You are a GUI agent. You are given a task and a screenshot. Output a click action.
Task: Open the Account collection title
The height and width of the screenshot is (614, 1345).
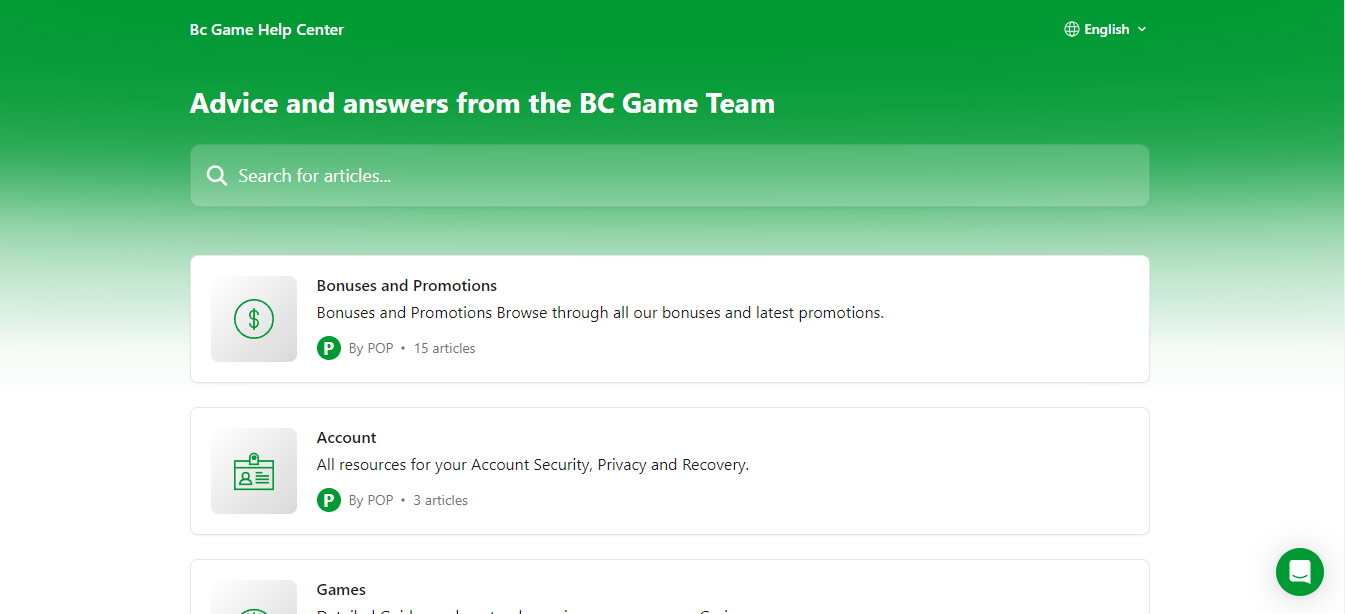click(347, 438)
